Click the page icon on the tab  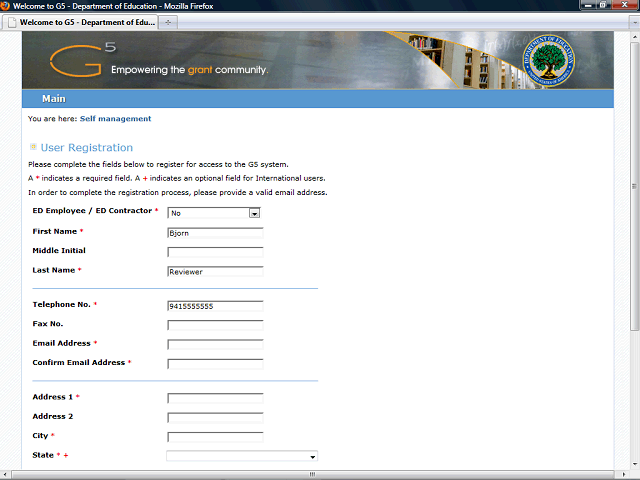click(x=12, y=22)
